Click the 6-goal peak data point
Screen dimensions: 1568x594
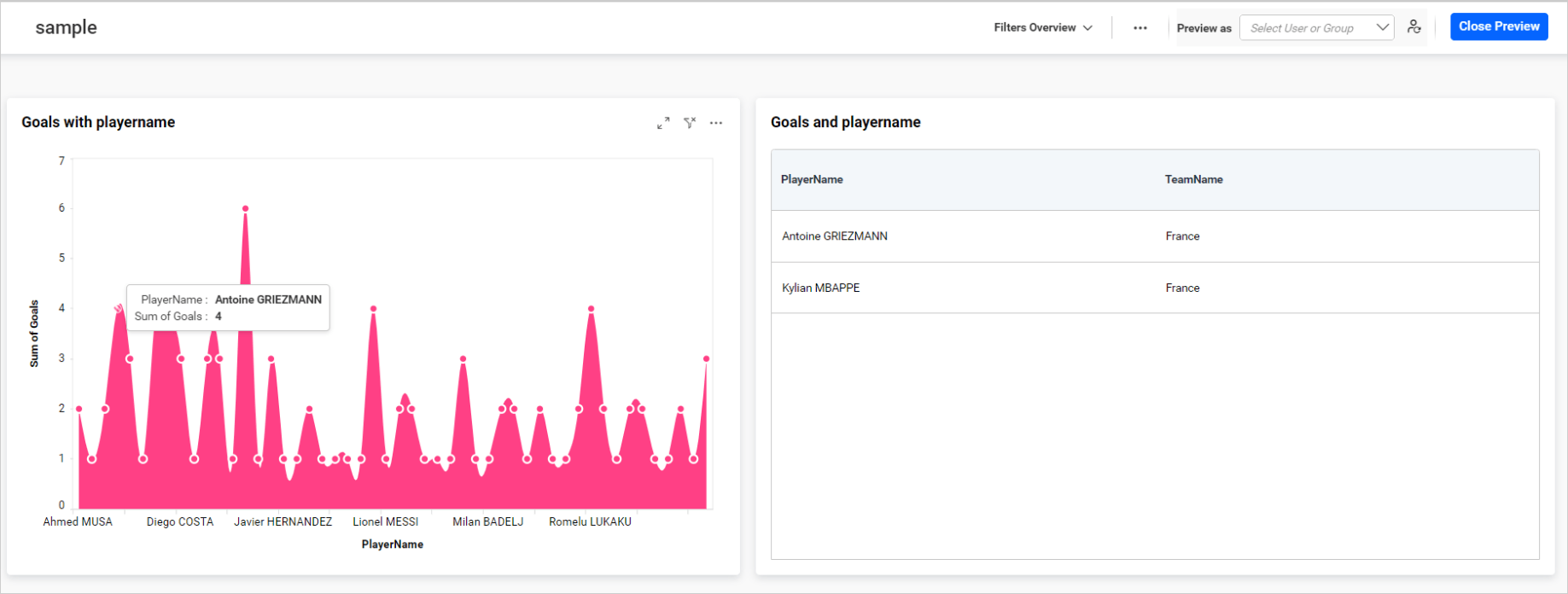[x=245, y=208]
